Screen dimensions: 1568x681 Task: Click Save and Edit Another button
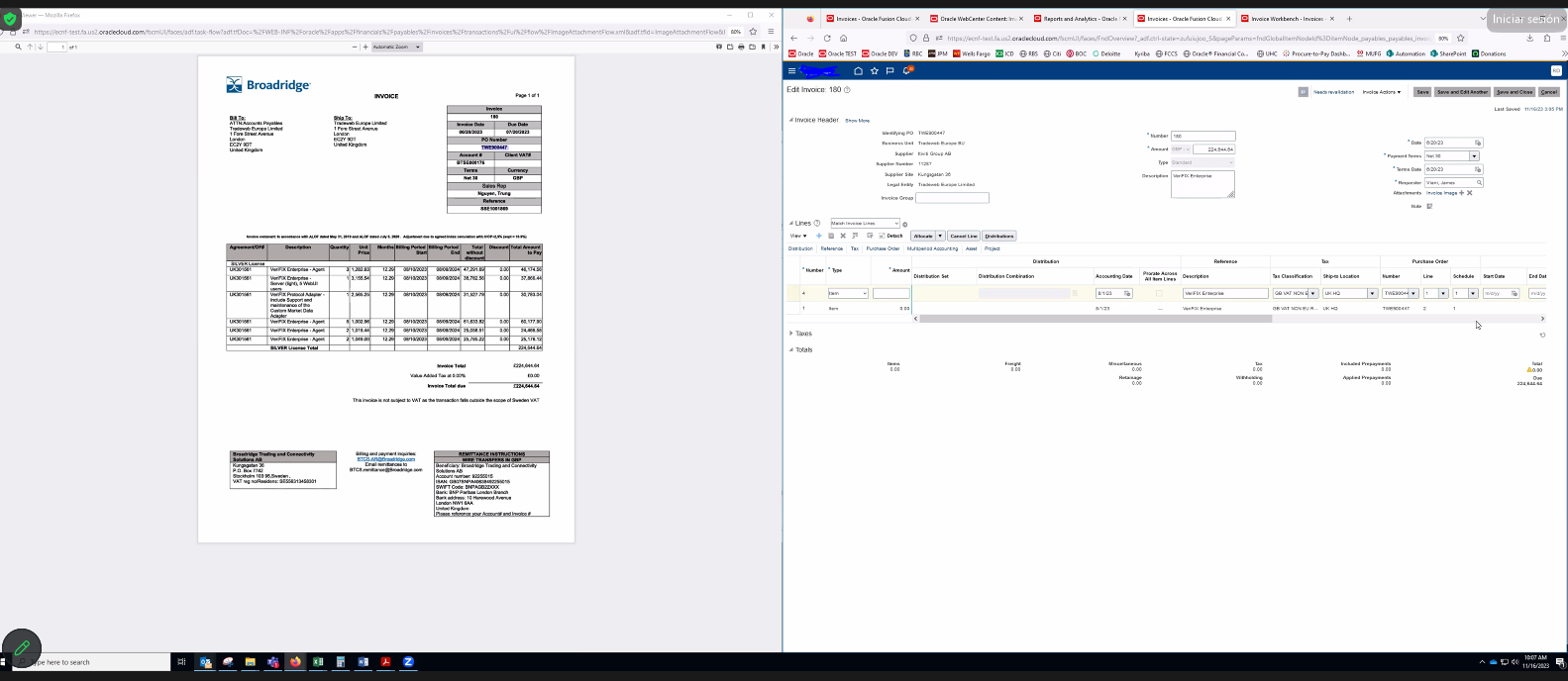(1462, 92)
